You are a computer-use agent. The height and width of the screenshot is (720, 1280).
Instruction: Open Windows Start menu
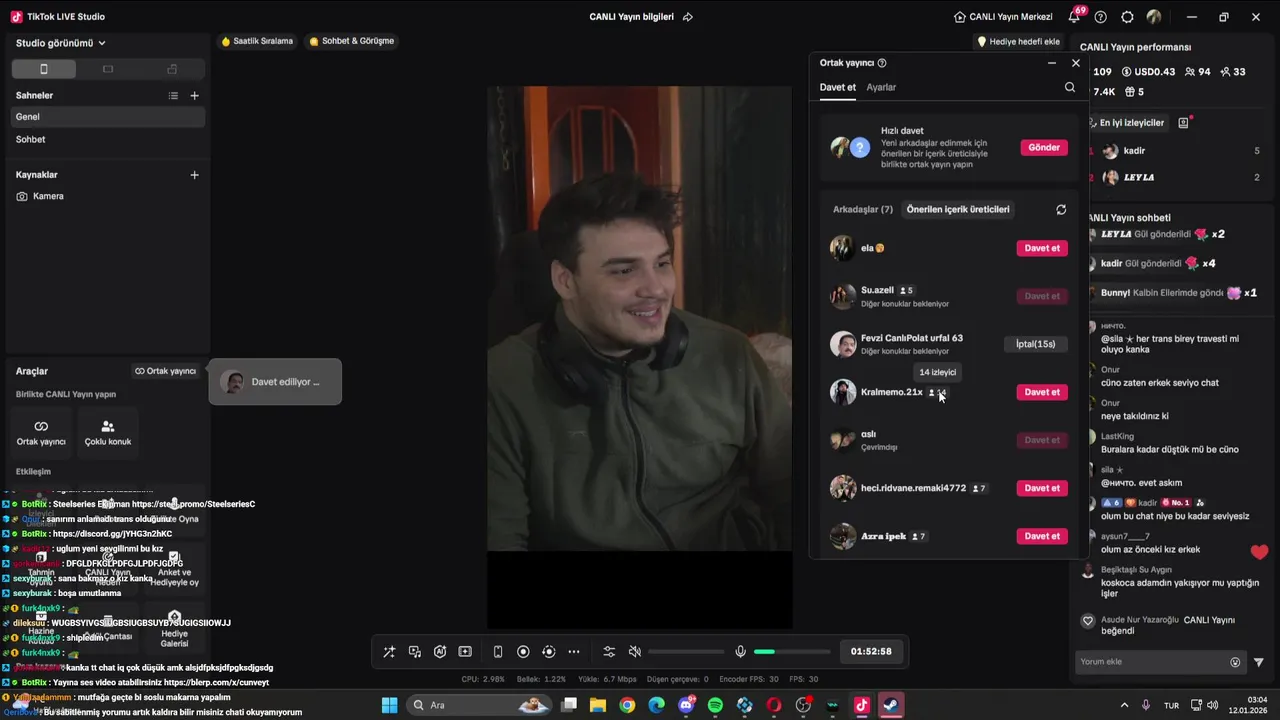click(x=390, y=705)
